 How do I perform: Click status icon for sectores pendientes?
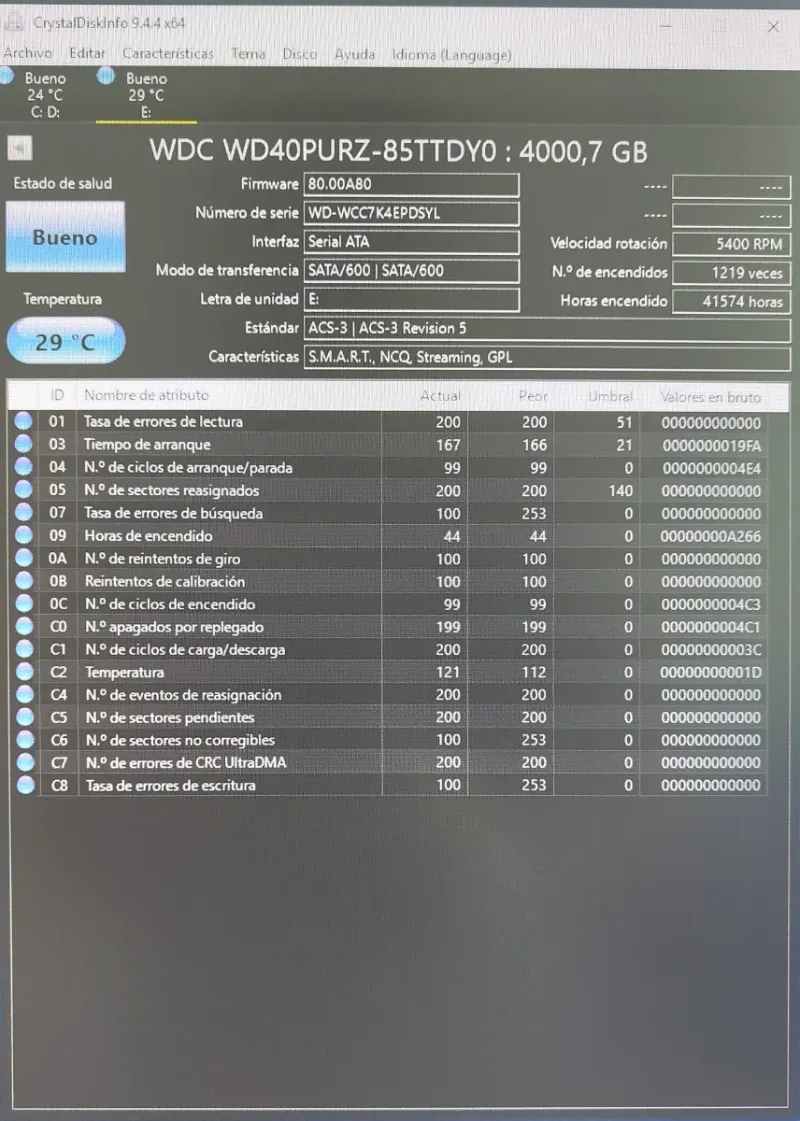click(x=24, y=717)
